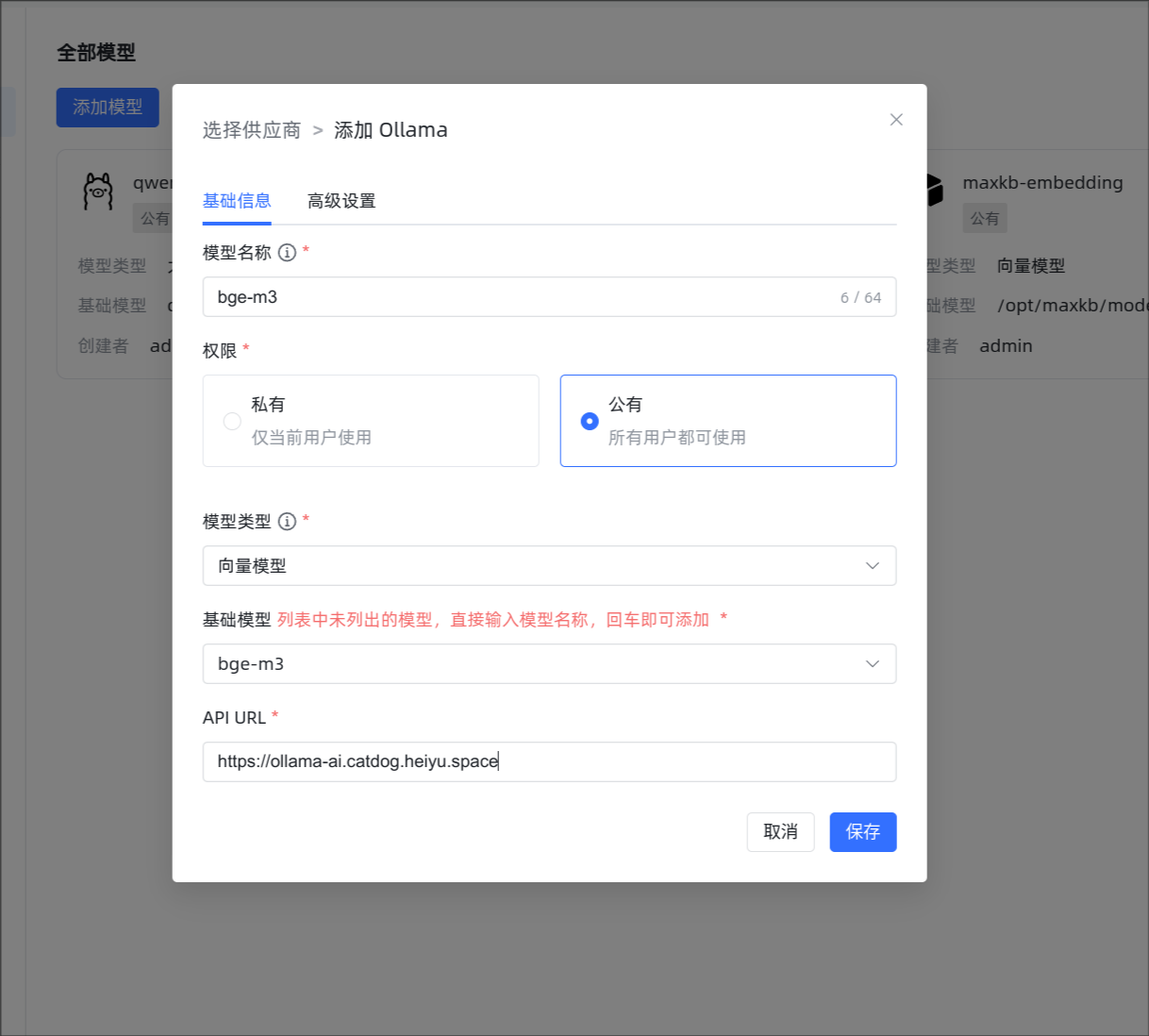Click the 添加模型 button in background
1149x1036 pixels.
[x=108, y=108]
